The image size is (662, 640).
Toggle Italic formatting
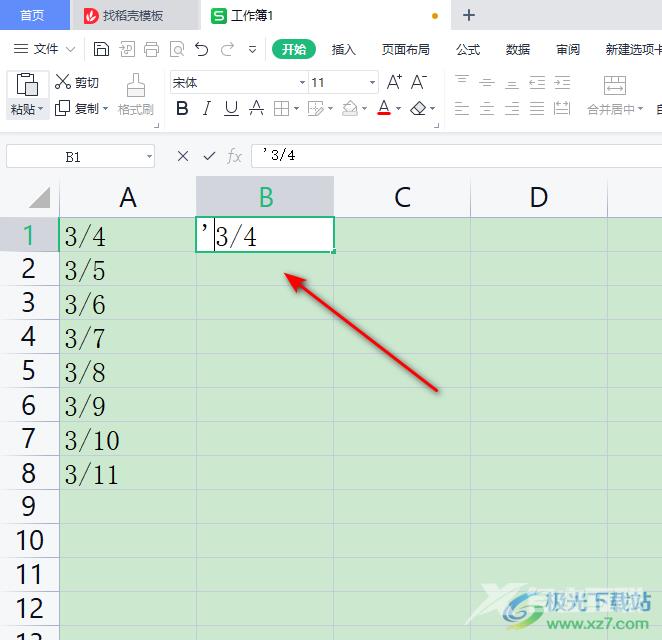pos(206,108)
